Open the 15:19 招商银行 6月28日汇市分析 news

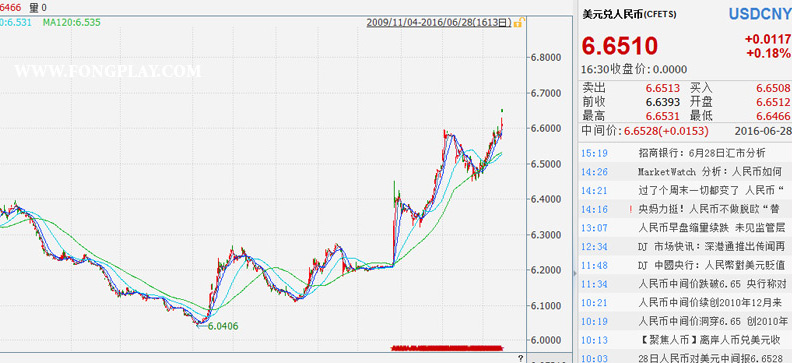click(702, 153)
